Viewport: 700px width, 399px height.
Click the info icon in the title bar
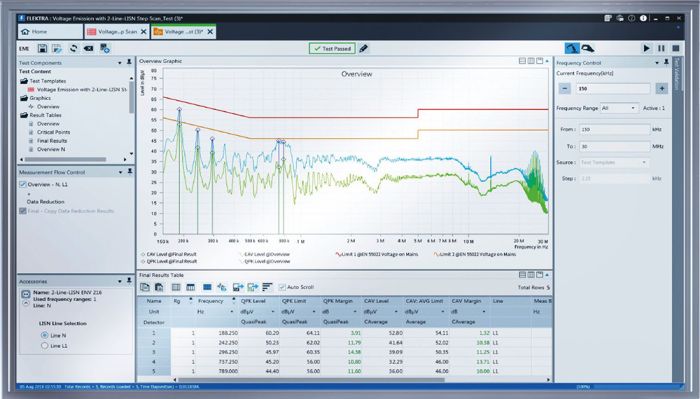coord(643,18)
